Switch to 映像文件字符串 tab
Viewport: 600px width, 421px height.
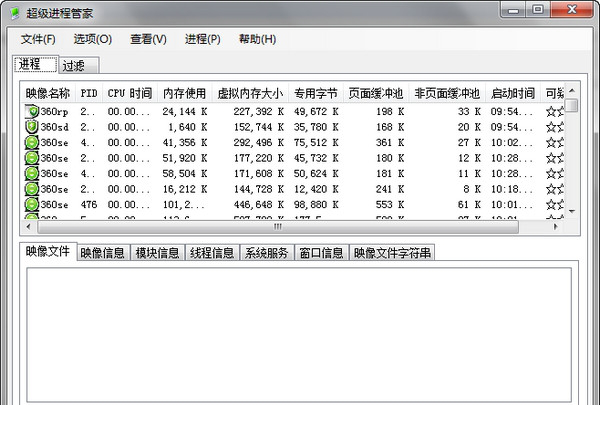pos(392,253)
